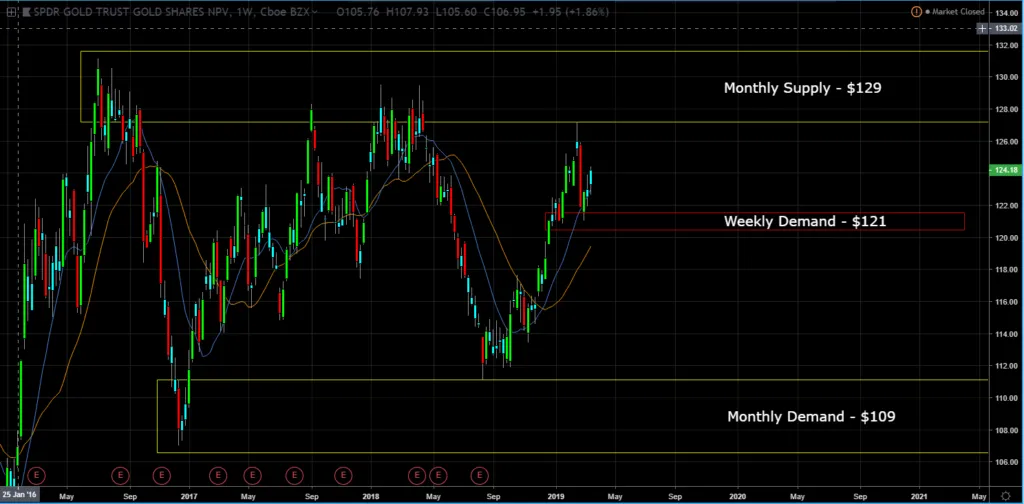1024x504 pixels.
Task: Click the 134.00 price scale label
Action: coord(1006,13)
